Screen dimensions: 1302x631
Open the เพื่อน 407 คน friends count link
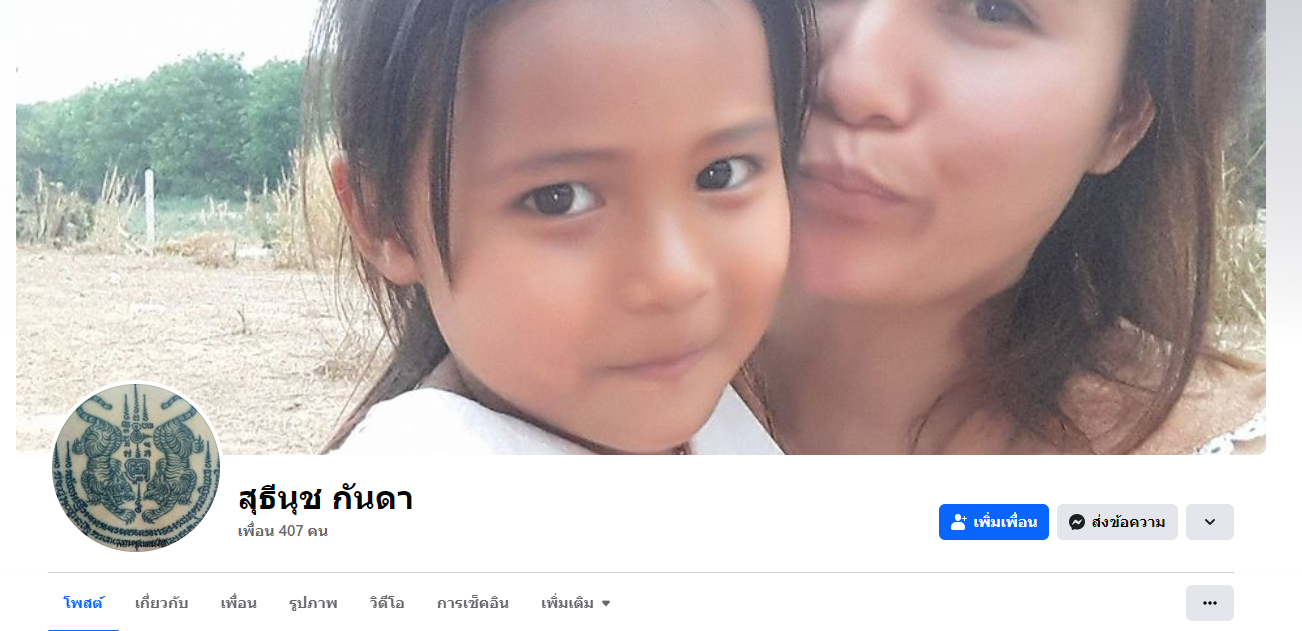click(283, 531)
